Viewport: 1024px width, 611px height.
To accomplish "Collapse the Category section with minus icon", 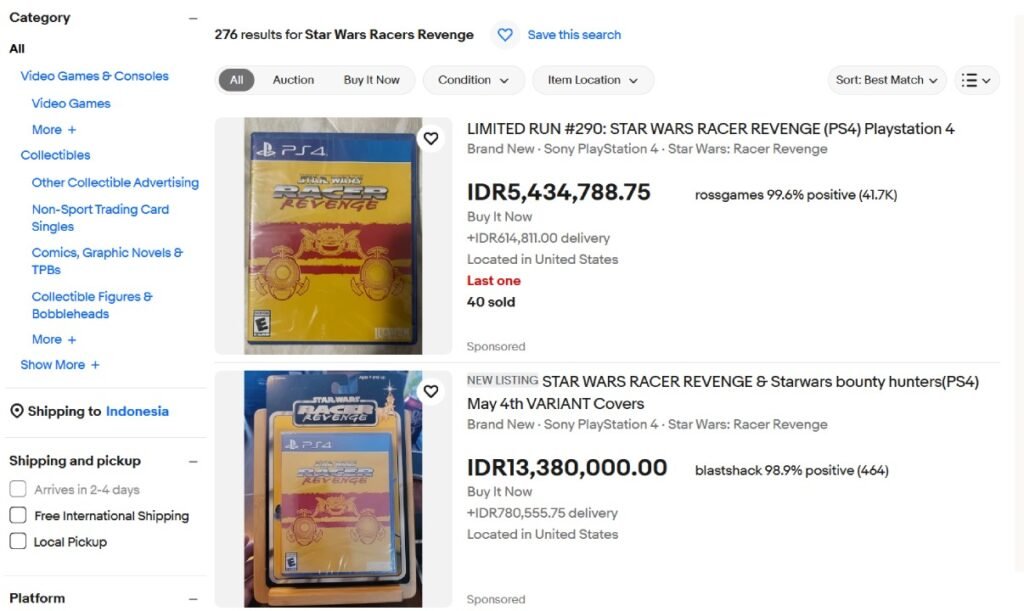I will [x=193, y=18].
